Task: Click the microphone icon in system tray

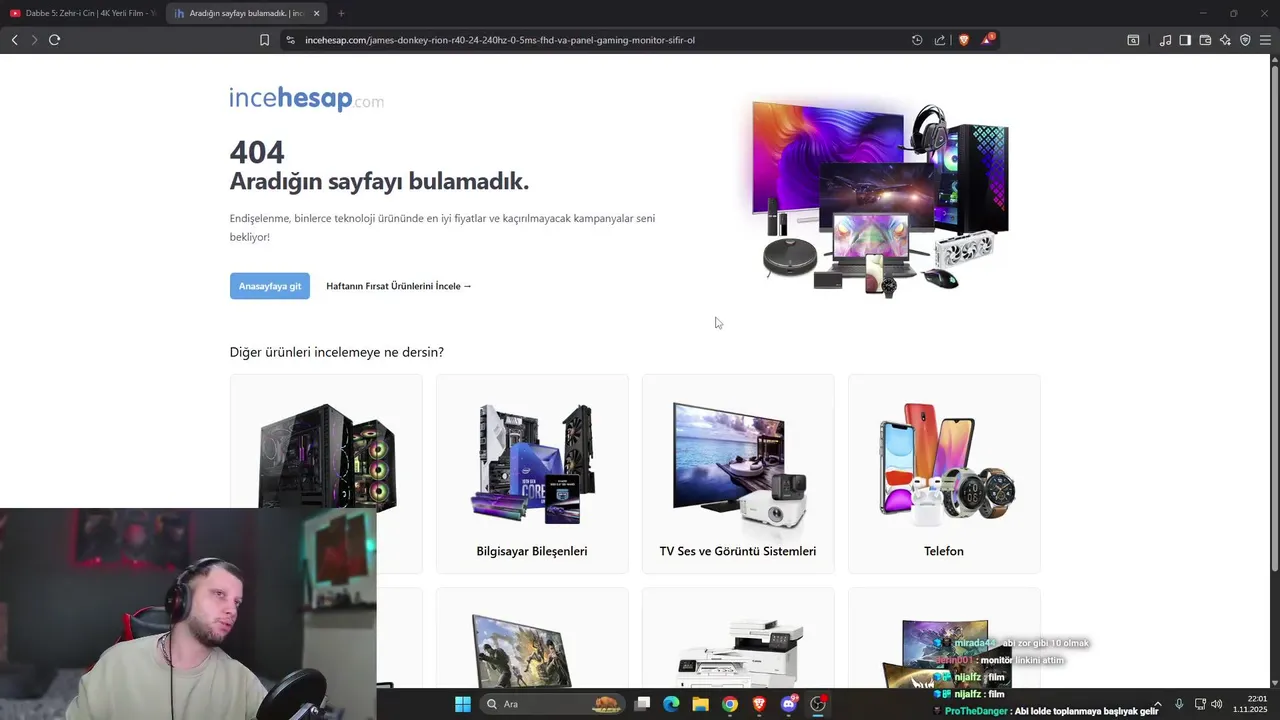Action: pyautogui.click(x=1180, y=704)
